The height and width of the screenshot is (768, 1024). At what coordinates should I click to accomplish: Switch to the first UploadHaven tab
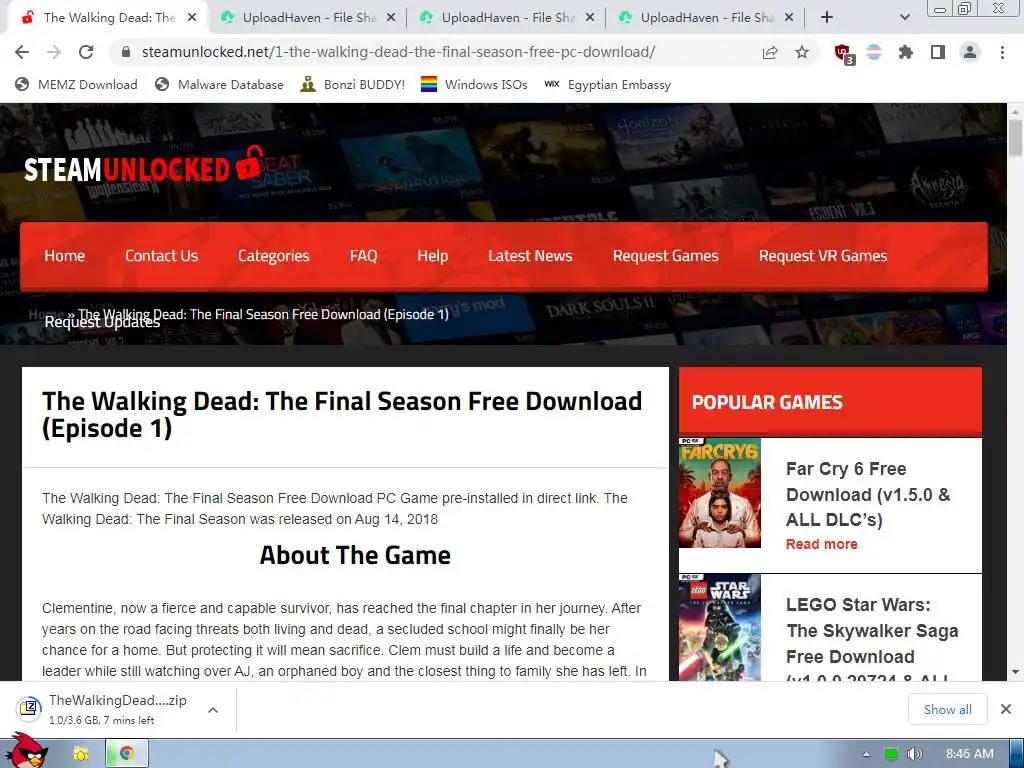(307, 18)
